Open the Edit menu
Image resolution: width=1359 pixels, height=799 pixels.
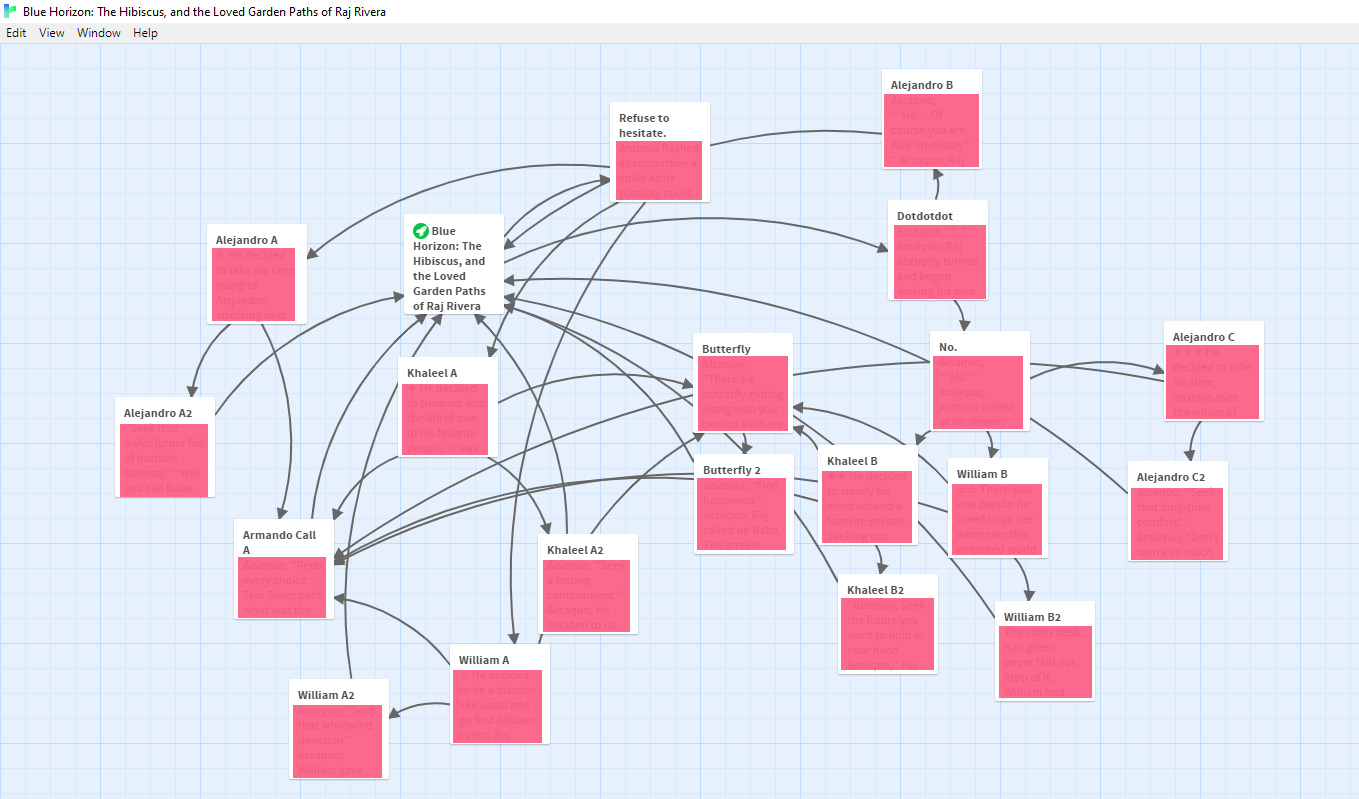click(x=16, y=33)
